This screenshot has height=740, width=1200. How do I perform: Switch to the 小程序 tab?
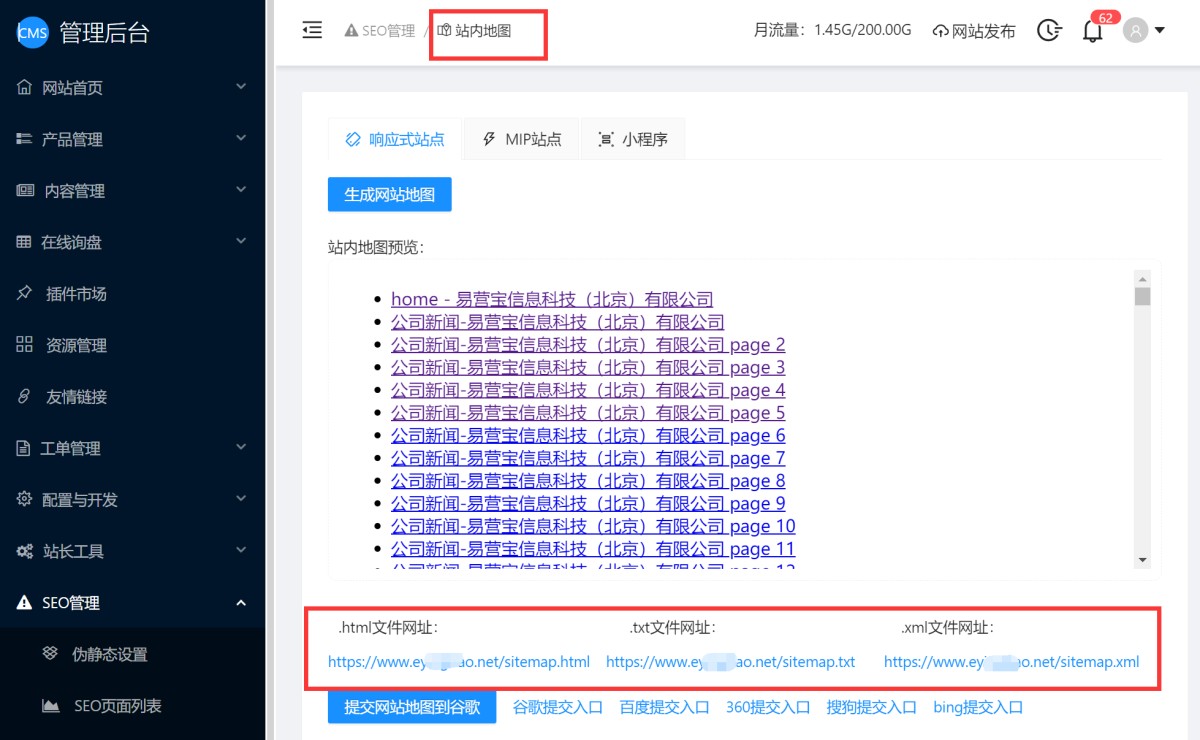[x=633, y=140]
